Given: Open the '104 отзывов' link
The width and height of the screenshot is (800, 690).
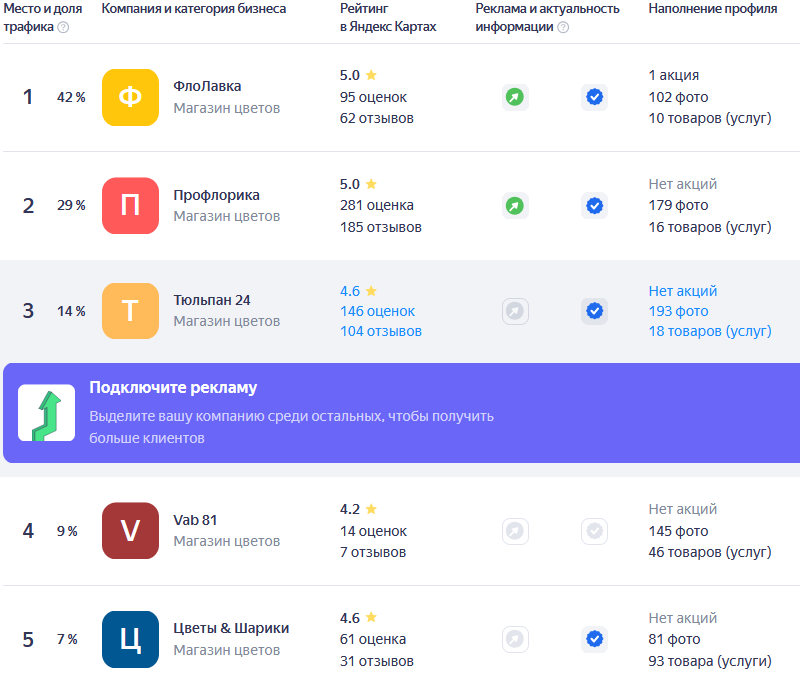Looking at the screenshot, I should coord(381,331).
